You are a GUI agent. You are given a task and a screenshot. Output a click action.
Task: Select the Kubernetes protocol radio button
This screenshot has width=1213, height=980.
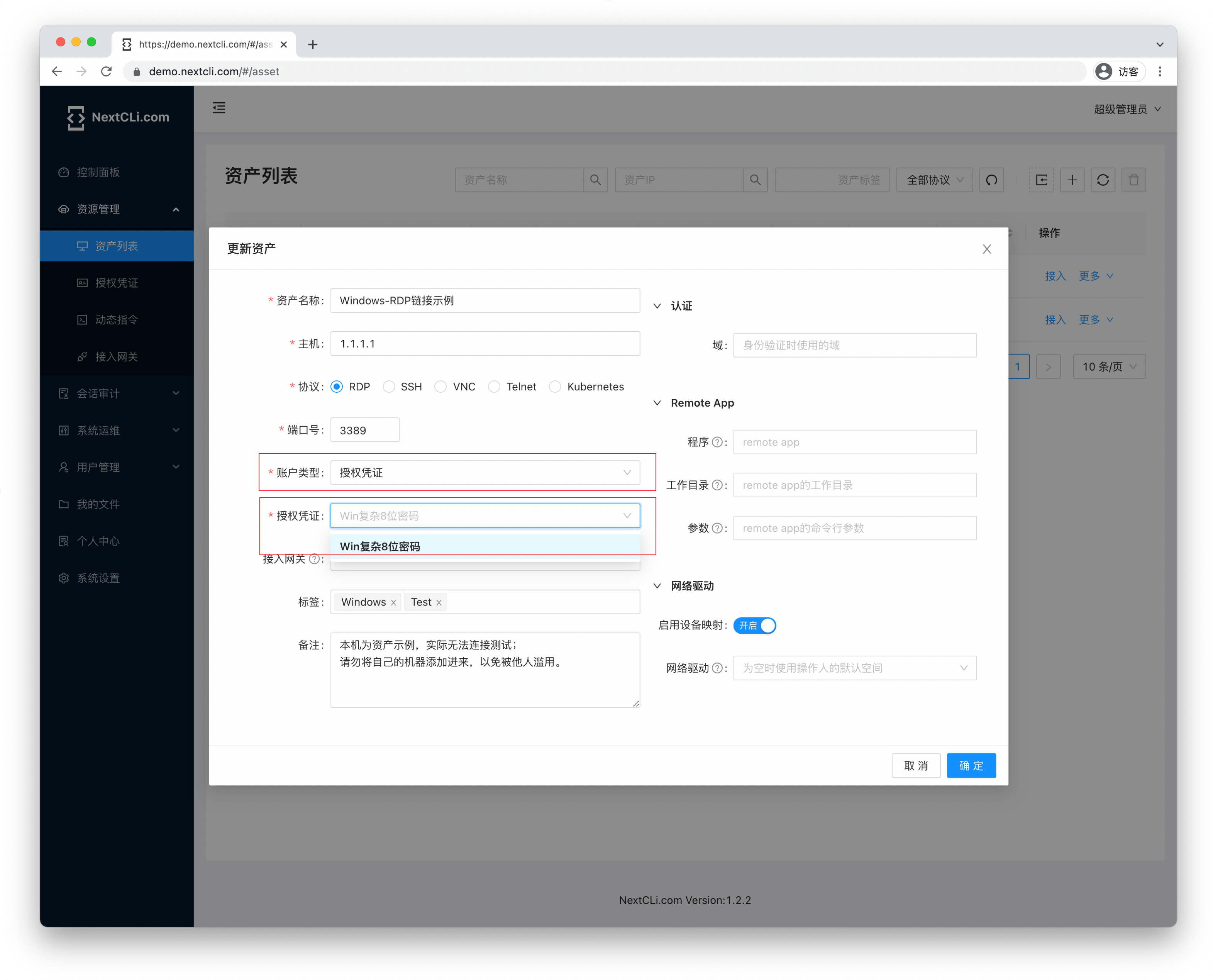556,387
